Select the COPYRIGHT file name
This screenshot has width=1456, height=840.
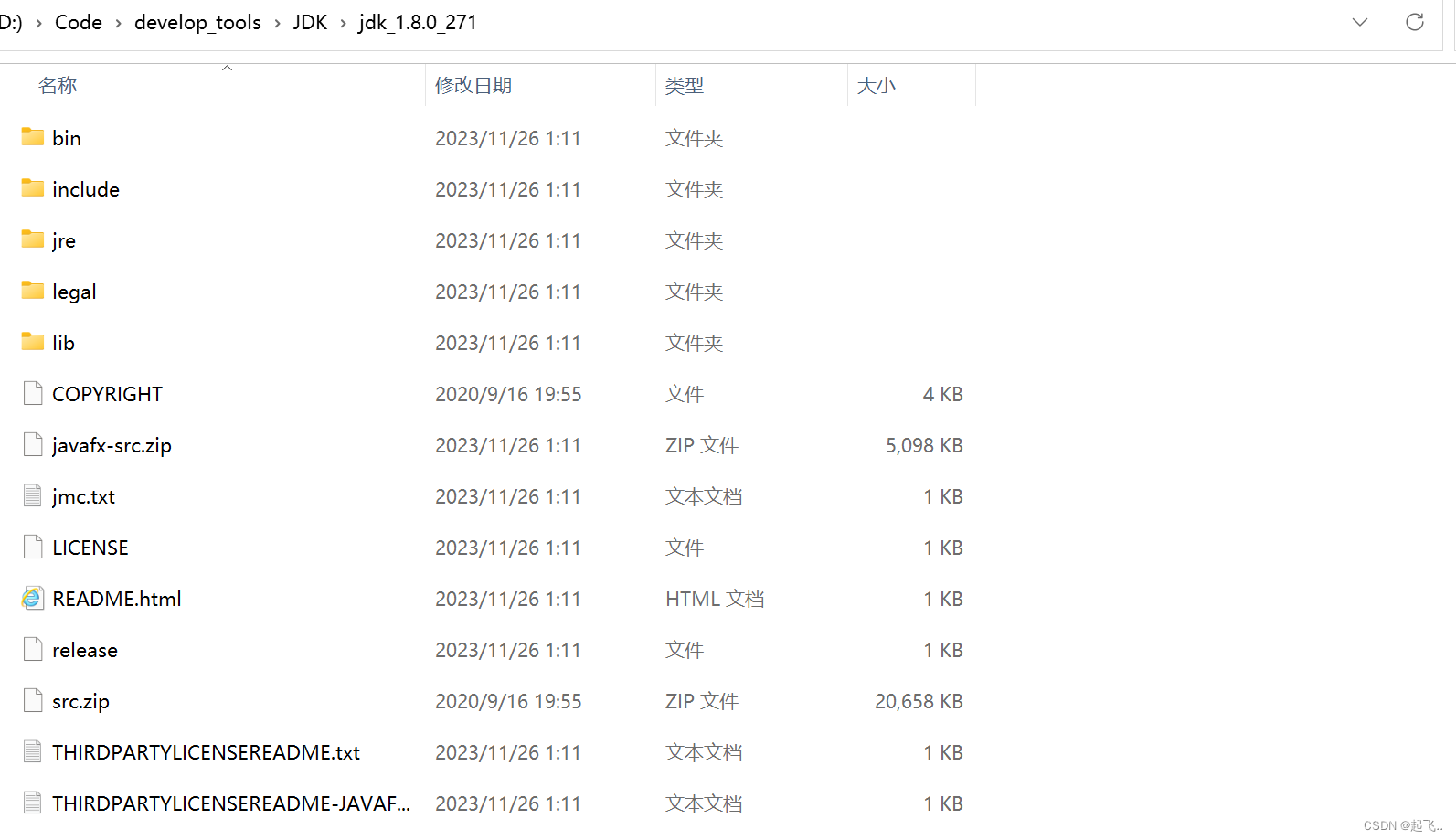(x=107, y=394)
